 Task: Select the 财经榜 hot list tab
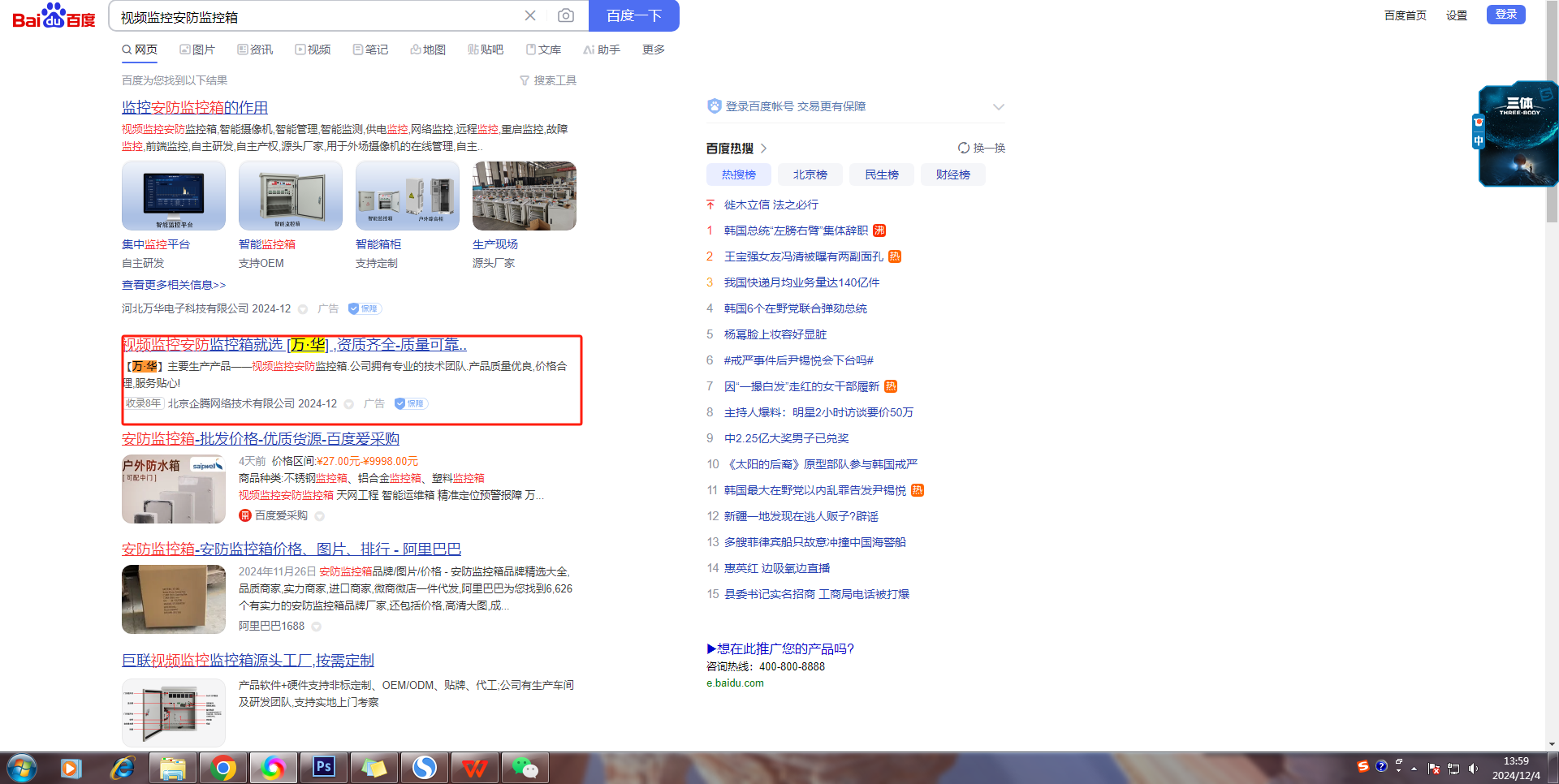click(x=952, y=174)
